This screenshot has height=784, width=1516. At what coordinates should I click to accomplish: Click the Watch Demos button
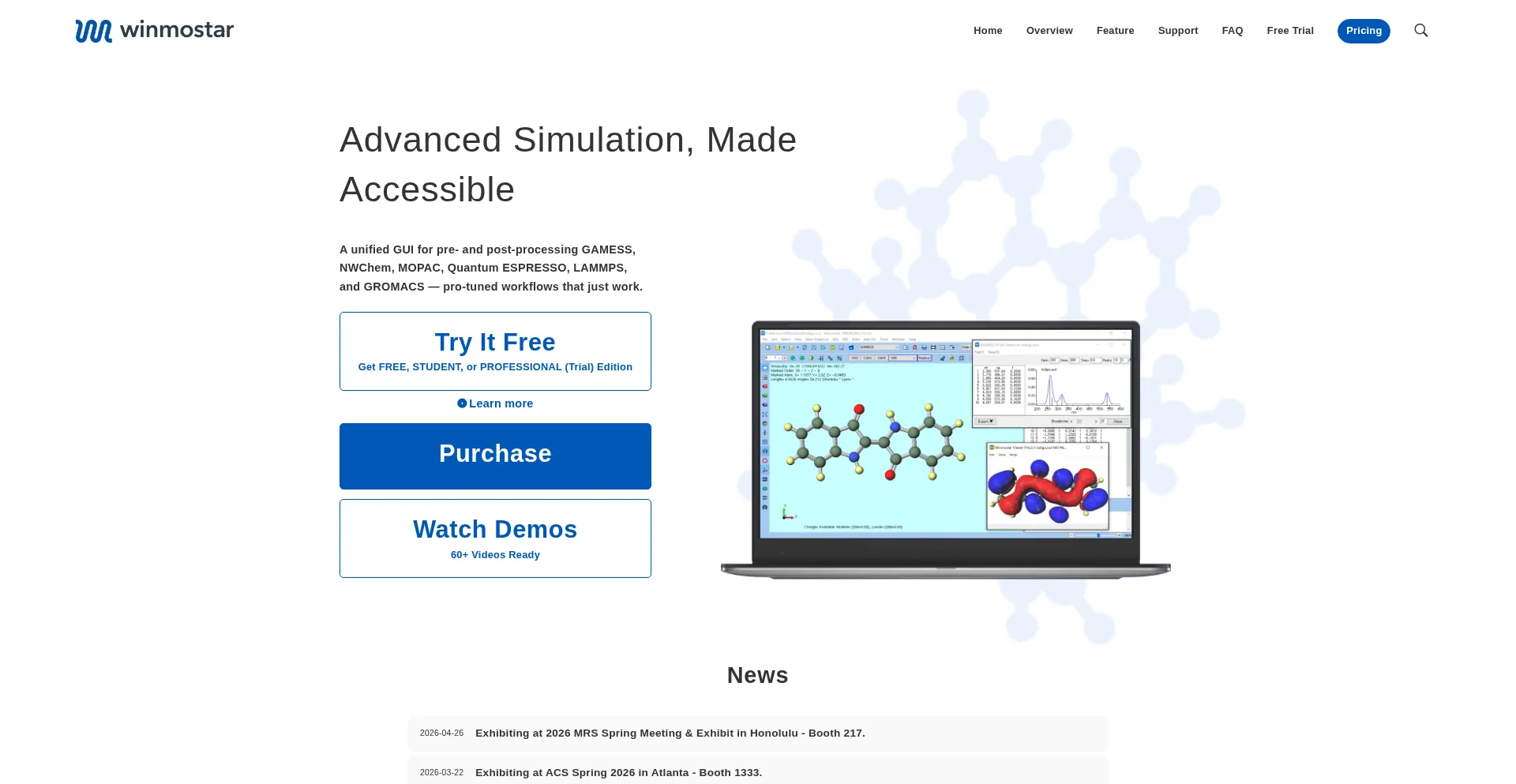point(495,538)
